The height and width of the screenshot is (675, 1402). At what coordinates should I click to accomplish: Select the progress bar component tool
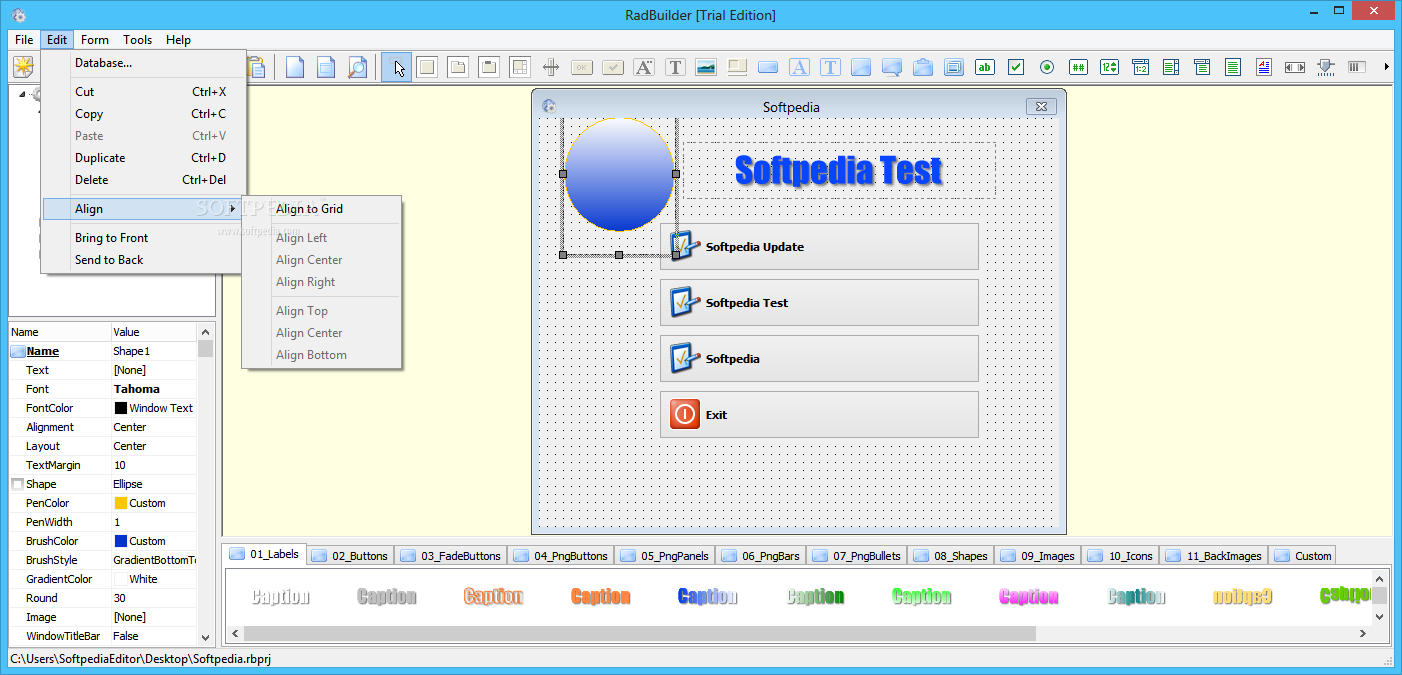(1357, 67)
